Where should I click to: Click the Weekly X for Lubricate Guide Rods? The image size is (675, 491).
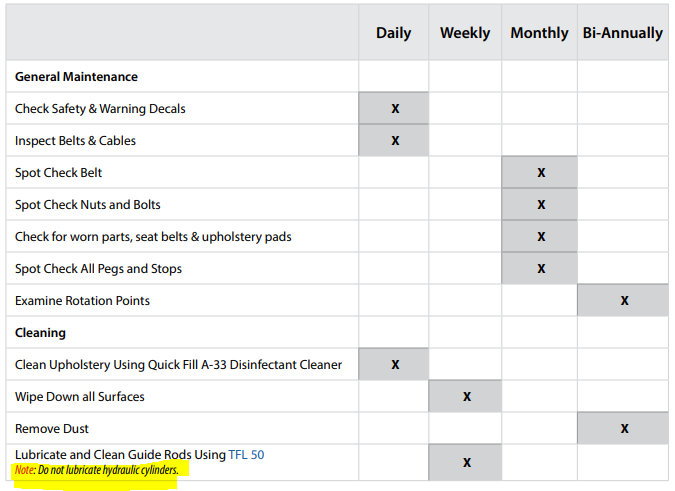(x=467, y=463)
